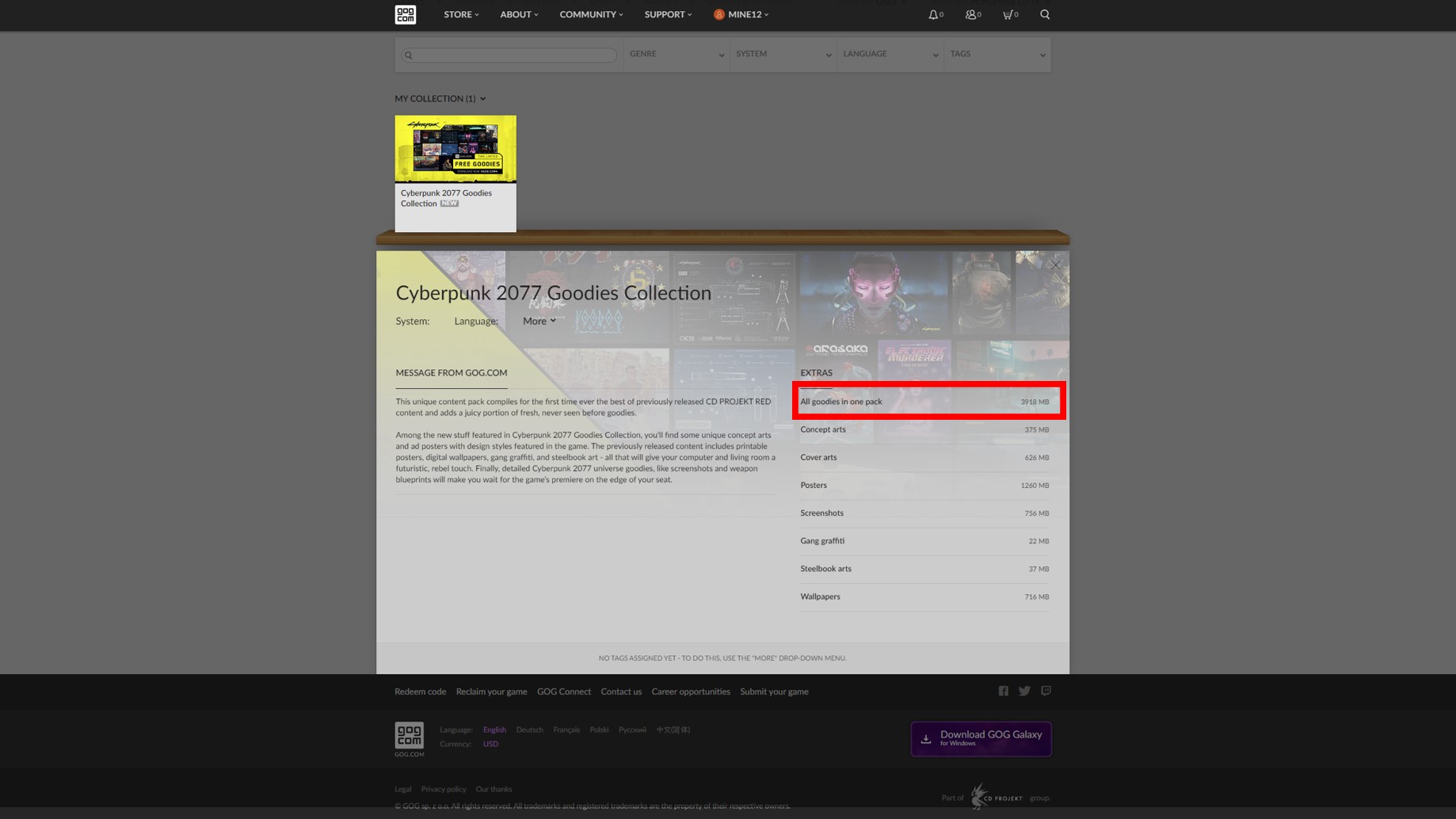Image resolution: width=1456 pixels, height=819 pixels.
Task: Open the STORE menu
Action: (461, 14)
